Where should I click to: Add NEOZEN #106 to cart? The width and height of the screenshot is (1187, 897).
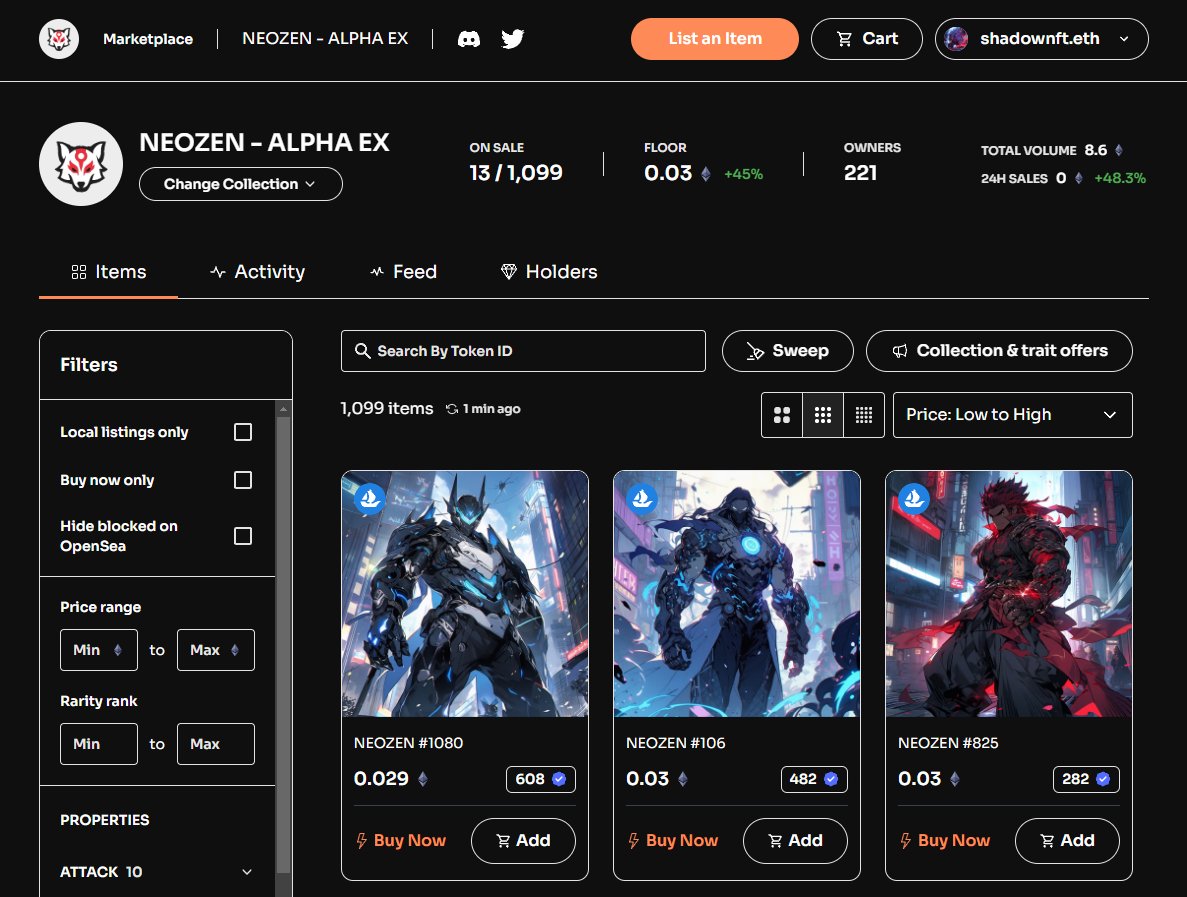coord(795,840)
